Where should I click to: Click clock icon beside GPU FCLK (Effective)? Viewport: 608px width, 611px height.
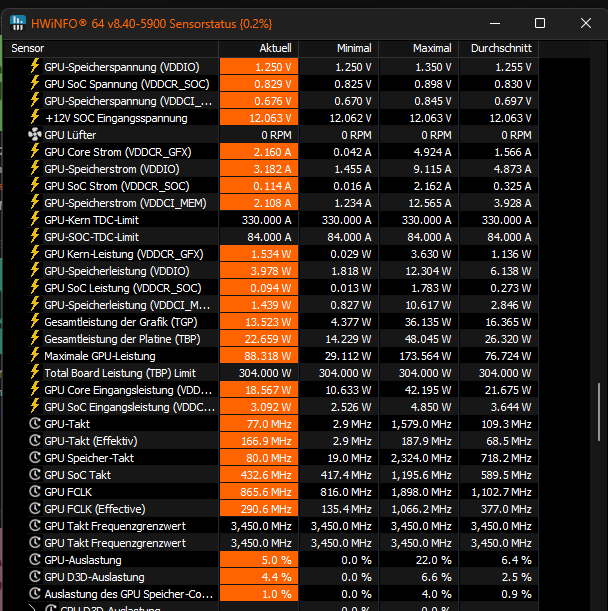pyautogui.click(x=35, y=509)
